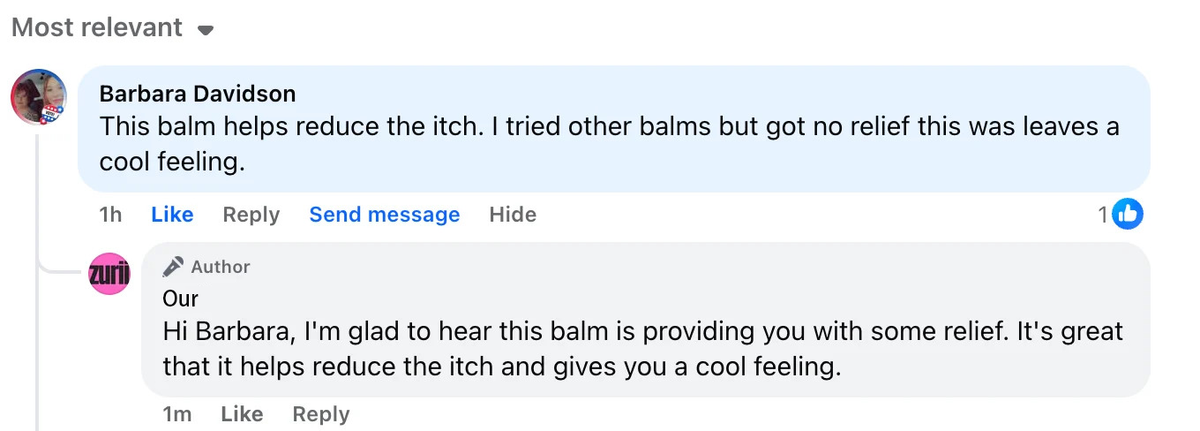Click the pink zurii page avatar

[109, 273]
